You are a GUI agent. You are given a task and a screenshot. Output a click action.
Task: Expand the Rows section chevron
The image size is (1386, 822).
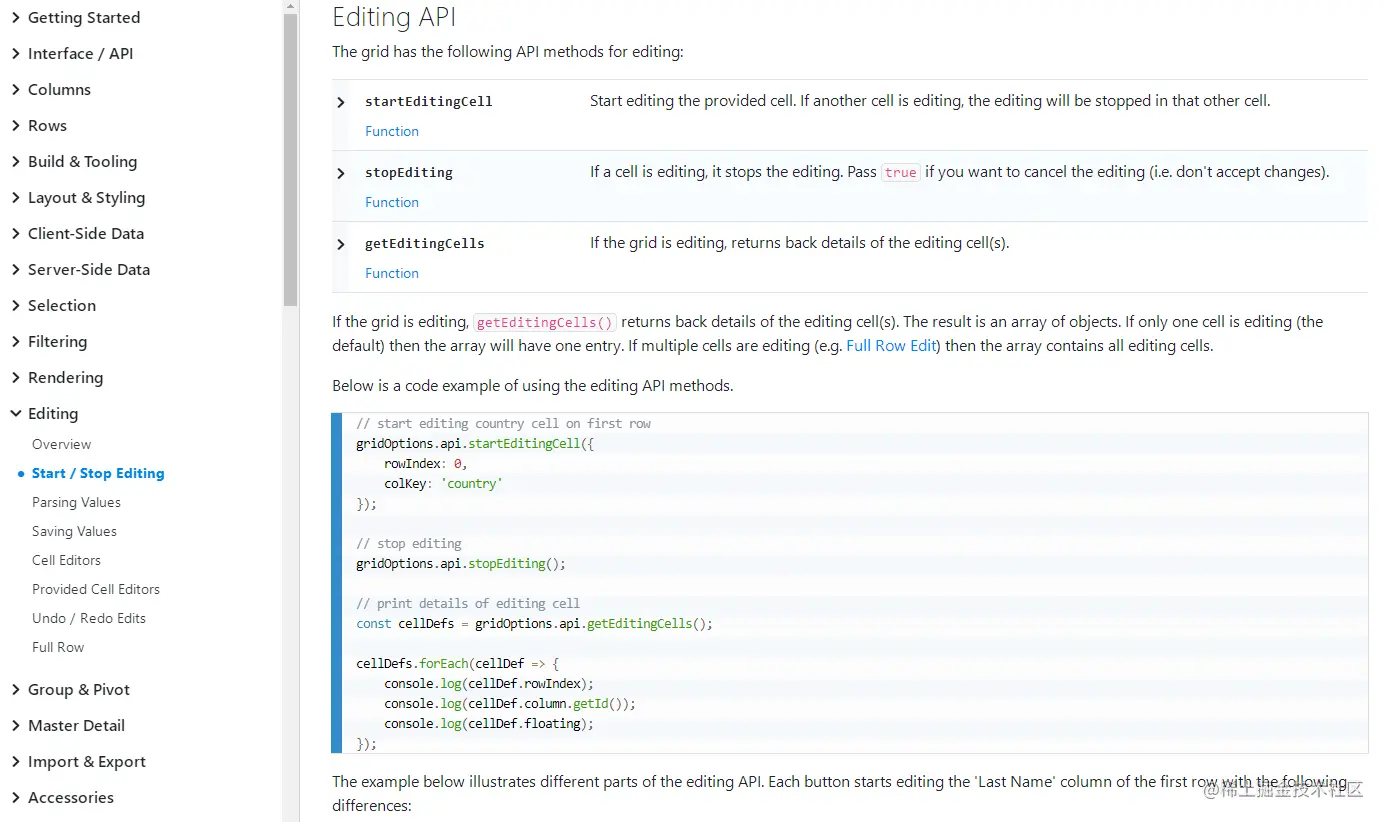tap(16, 126)
